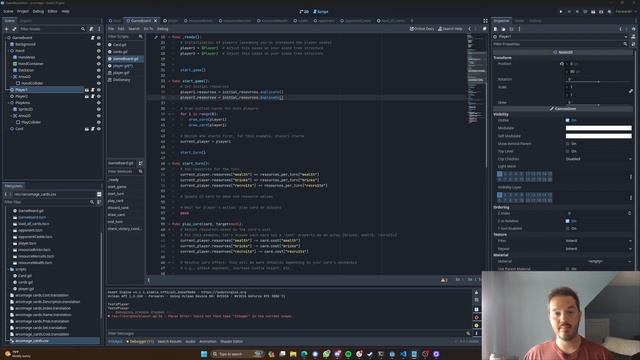
Task: Switch to 2D workspace
Action: coord(304,12)
